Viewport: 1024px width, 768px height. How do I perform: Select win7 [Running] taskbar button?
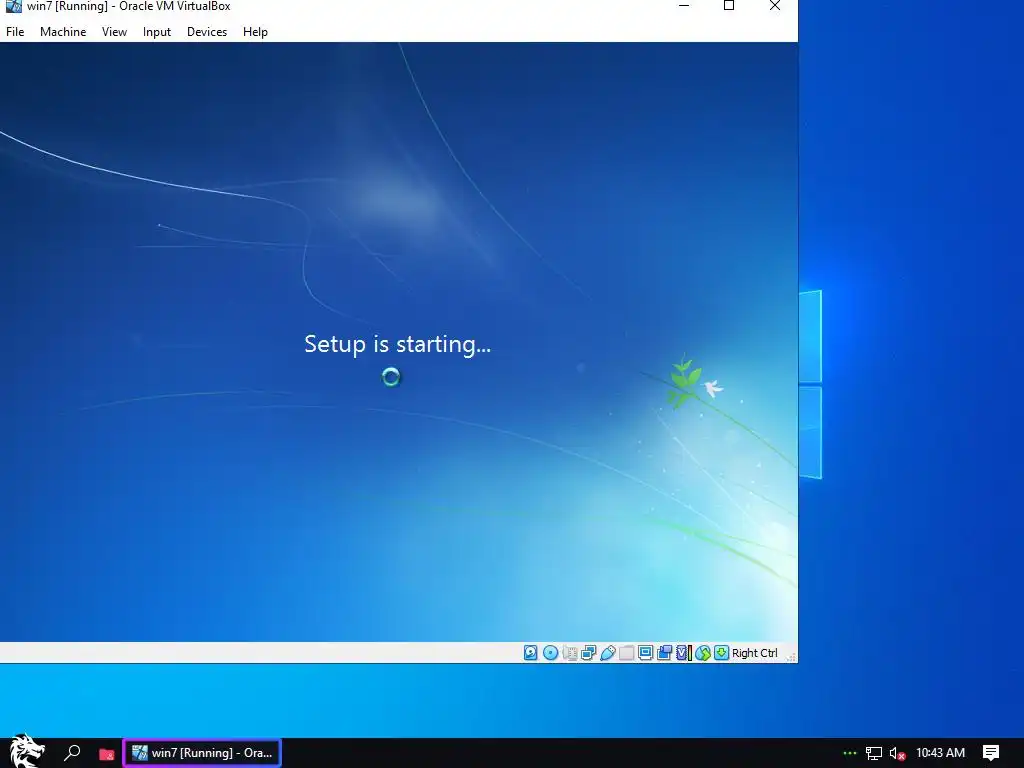[x=202, y=753]
